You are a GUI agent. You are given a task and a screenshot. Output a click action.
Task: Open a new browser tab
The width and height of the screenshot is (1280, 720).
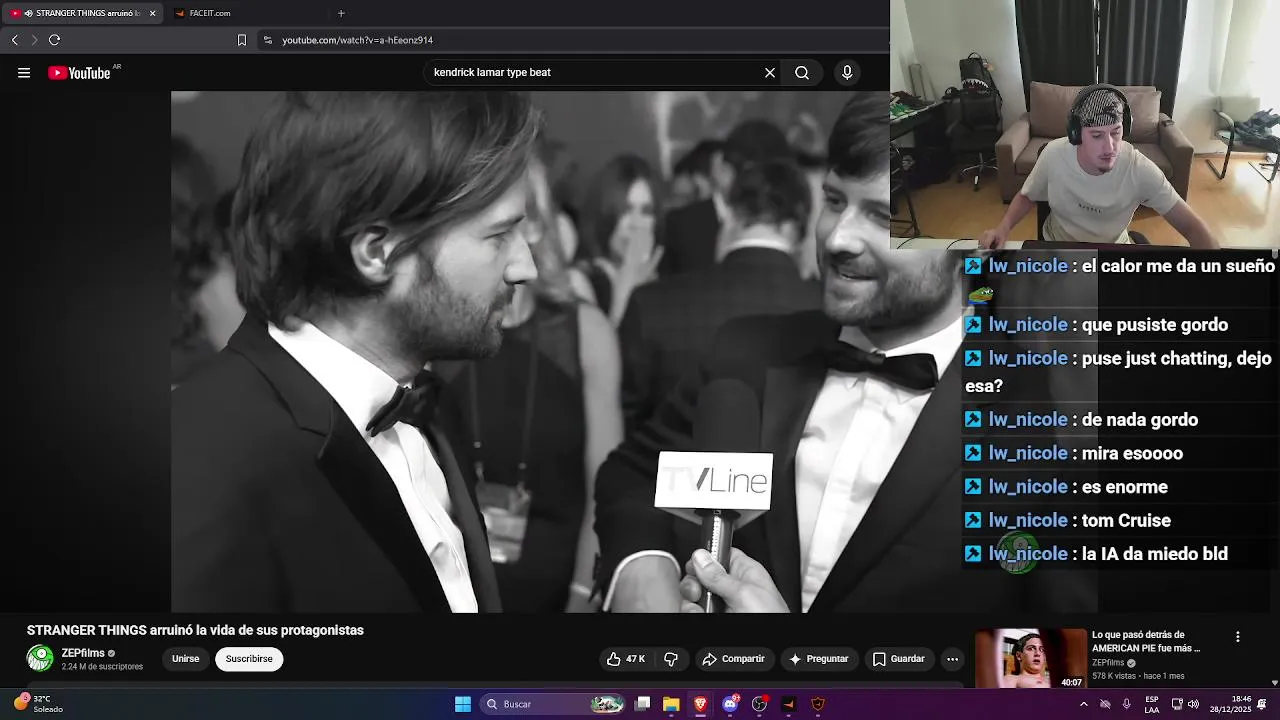pyautogui.click(x=341, y=13)
